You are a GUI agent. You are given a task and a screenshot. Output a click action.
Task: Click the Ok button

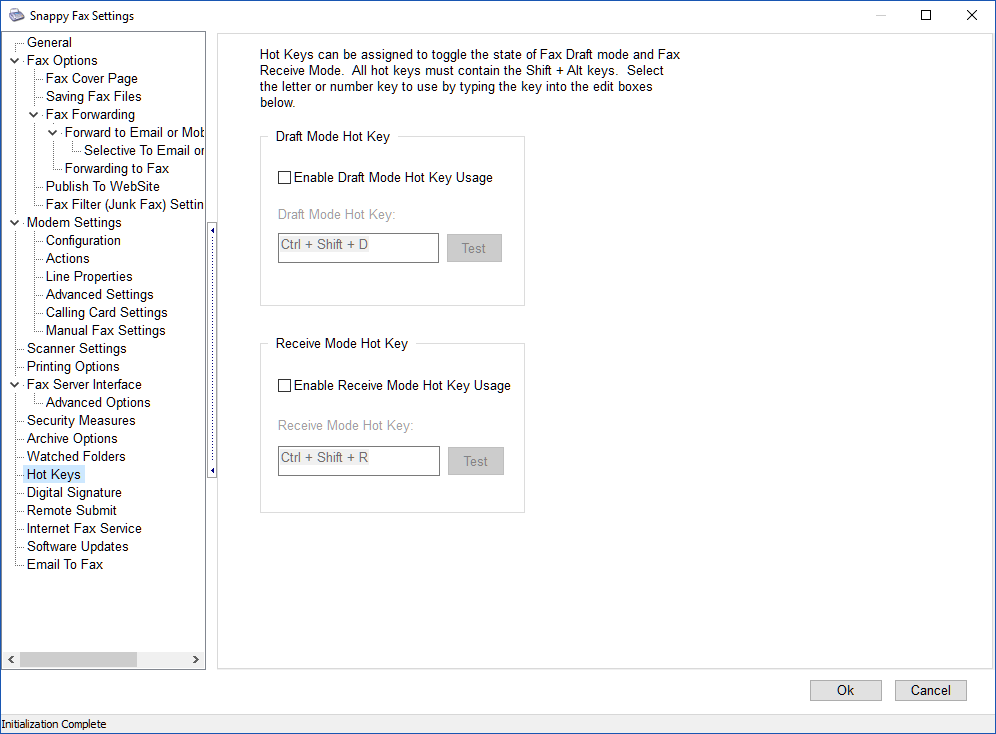(845, 690)
